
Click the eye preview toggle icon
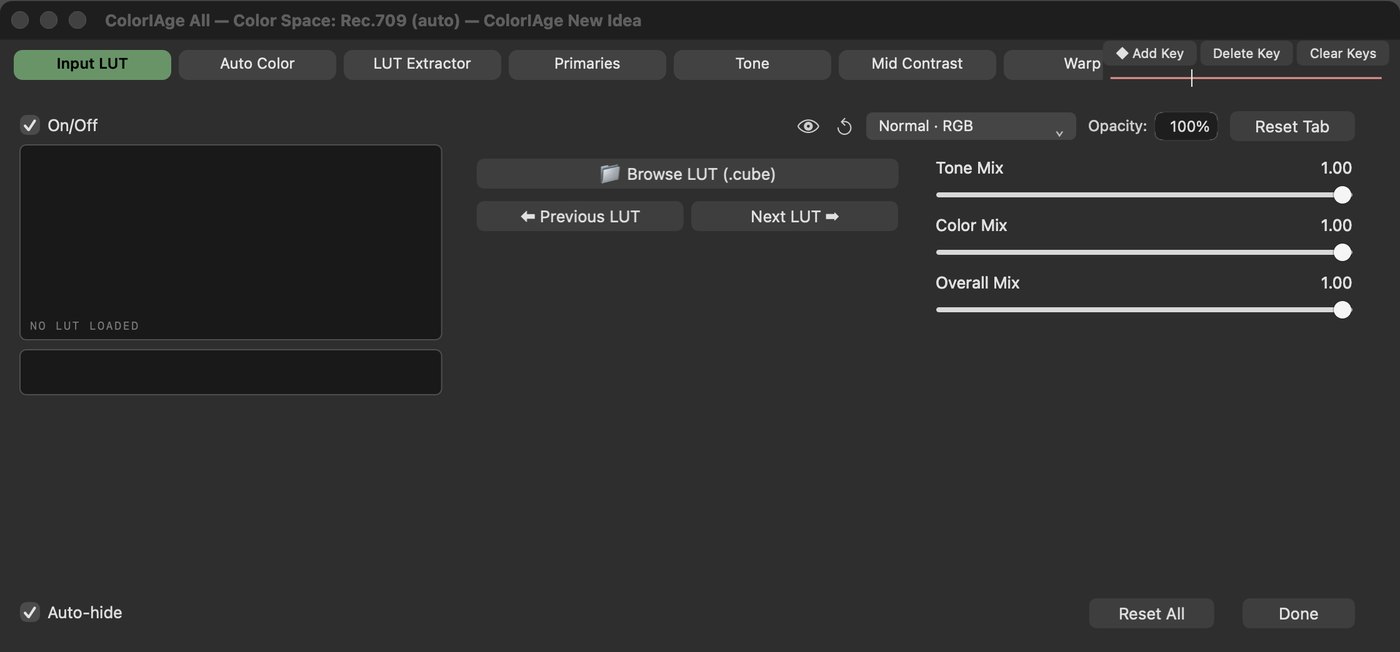pyautogui.click(x=808, y=126)
